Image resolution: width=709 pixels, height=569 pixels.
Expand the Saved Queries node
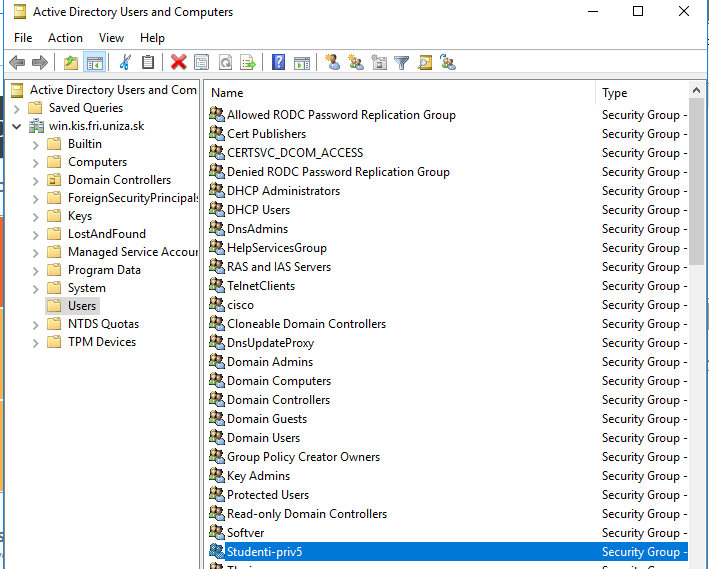17,109
